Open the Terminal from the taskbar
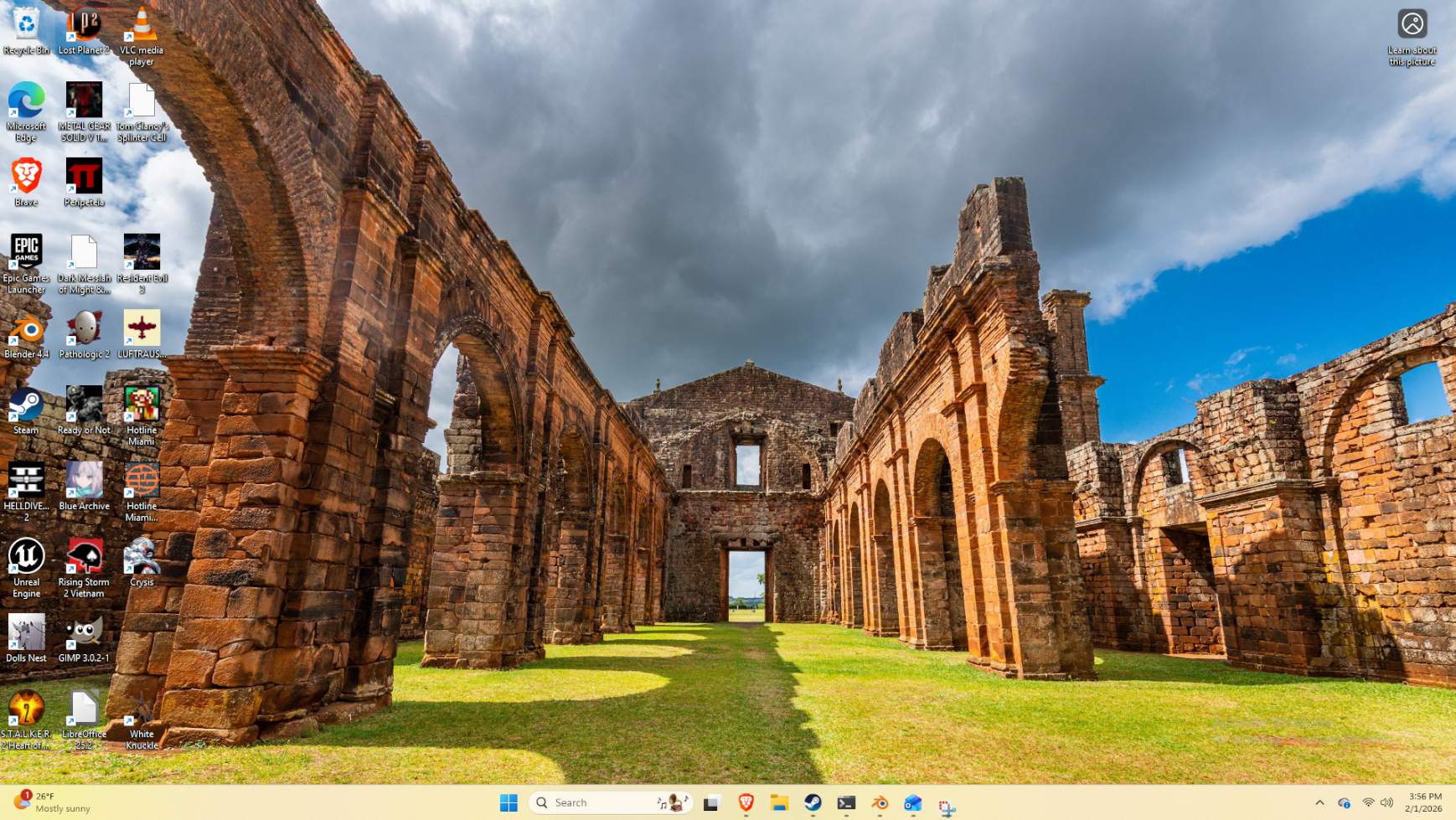Image resolution: width=1456 pixels, height=820 pixels. pos(846,802)
